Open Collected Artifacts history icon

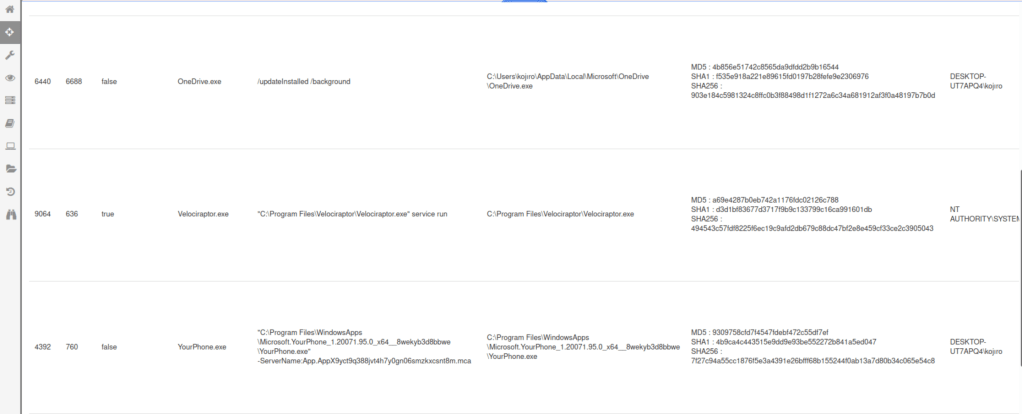10,192
